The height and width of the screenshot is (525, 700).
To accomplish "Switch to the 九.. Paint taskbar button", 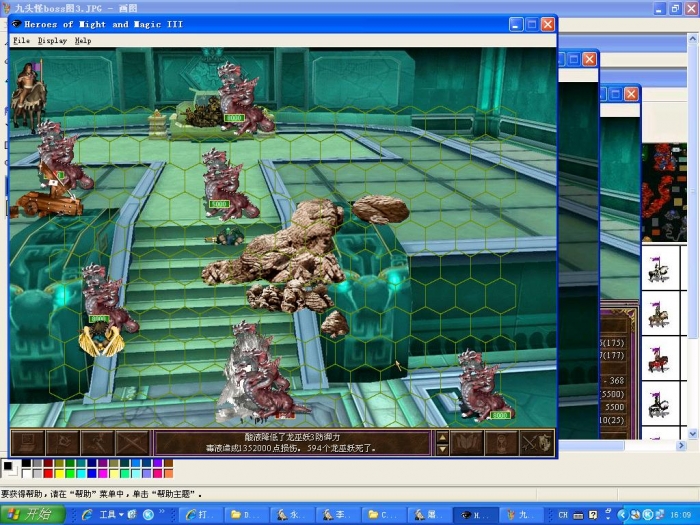I will 519,515.
